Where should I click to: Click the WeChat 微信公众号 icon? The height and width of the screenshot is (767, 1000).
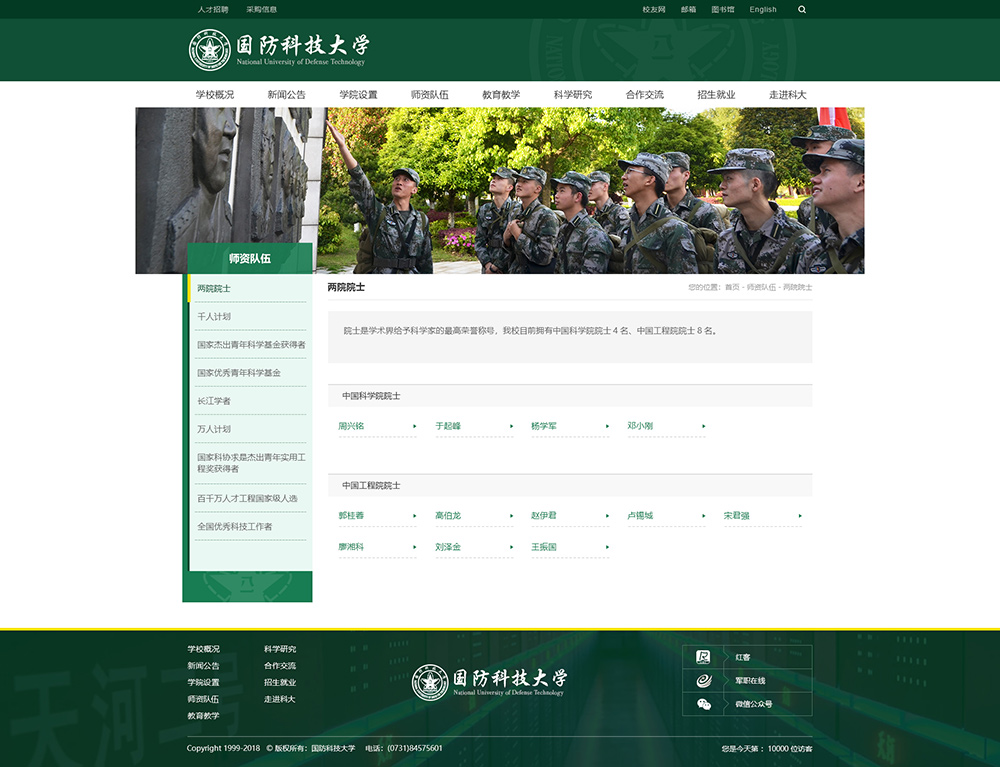coord(704,704)
